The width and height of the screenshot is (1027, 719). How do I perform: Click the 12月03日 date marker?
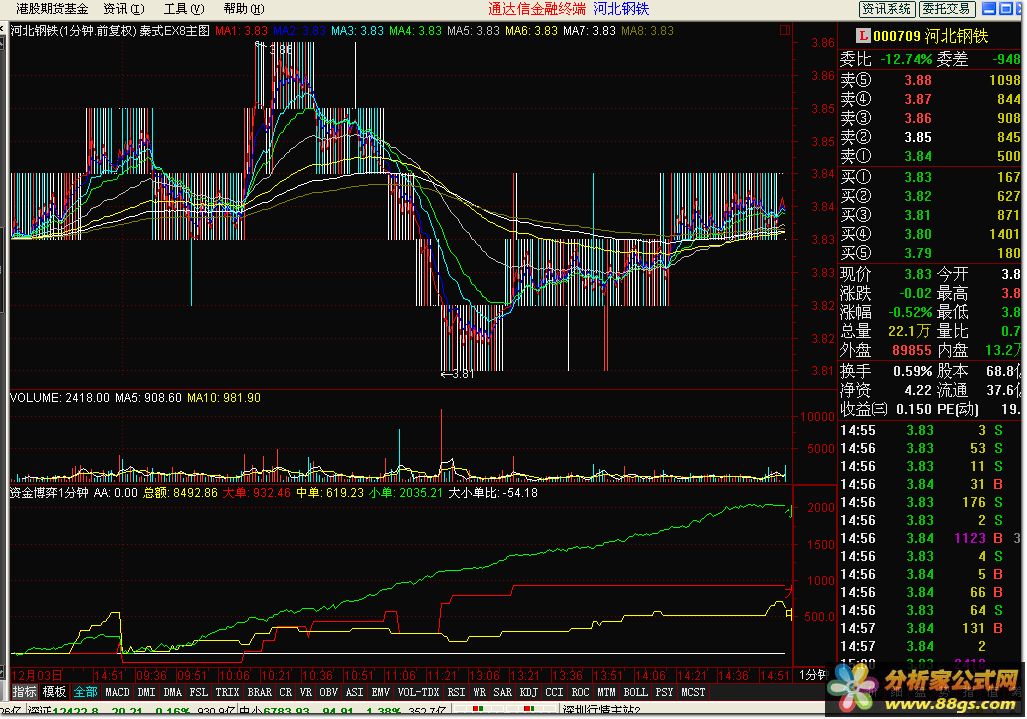tap(37, 675)
